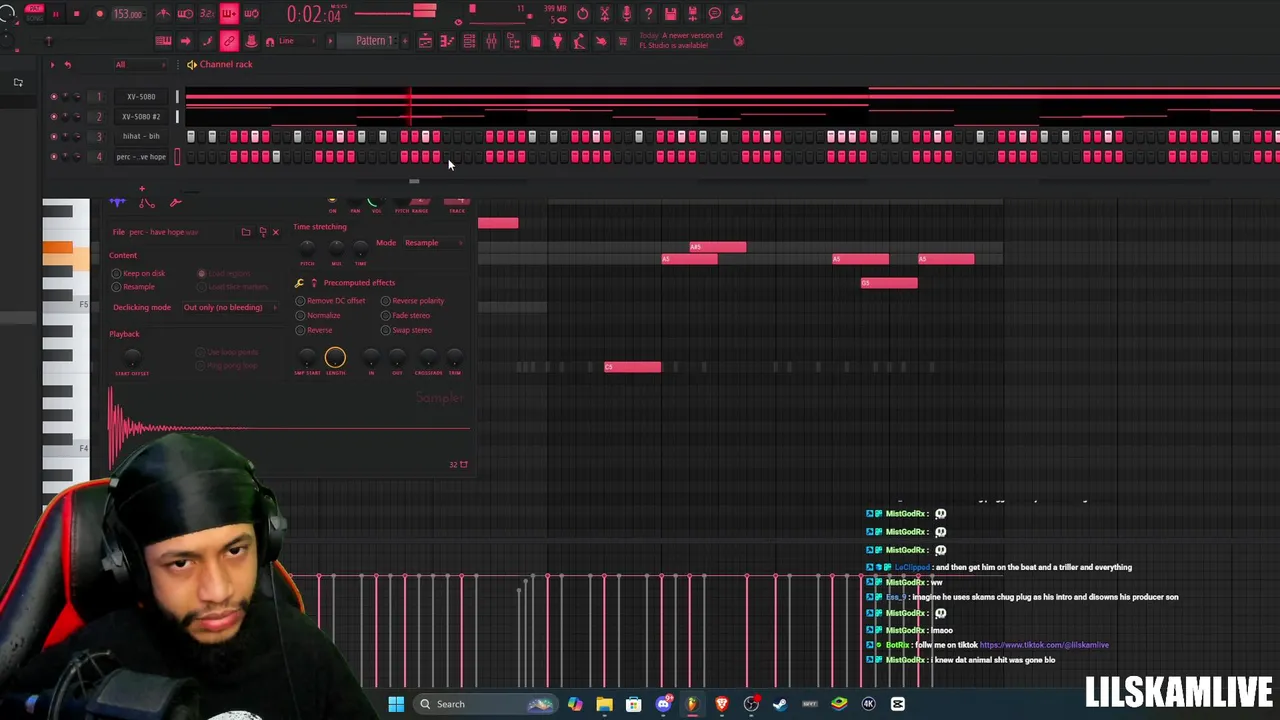Enable Reverse polarity option
The image size is (1280, 720).
[x=412, y=301]
